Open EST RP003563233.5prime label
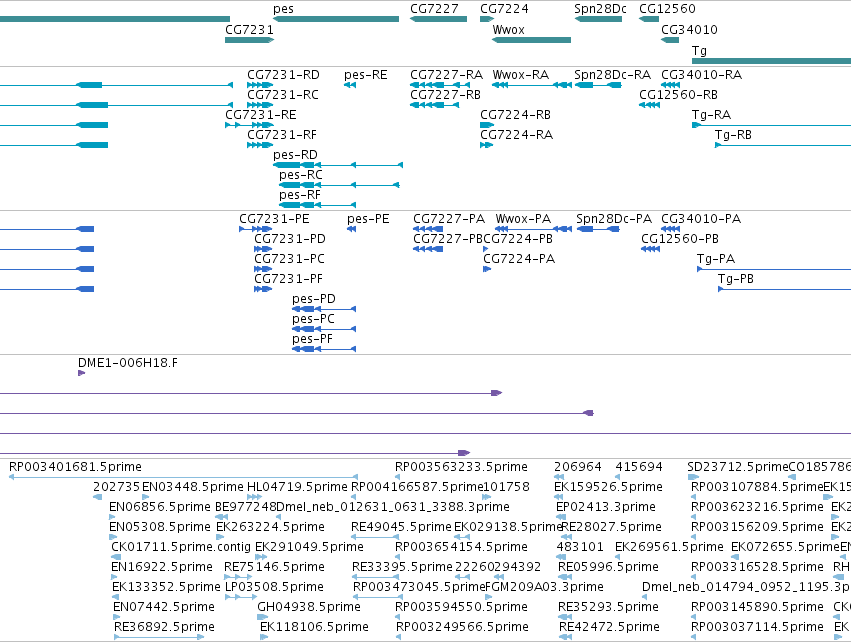Image resolution: width=851 pixels, height=642 pixels. [461, 467]
